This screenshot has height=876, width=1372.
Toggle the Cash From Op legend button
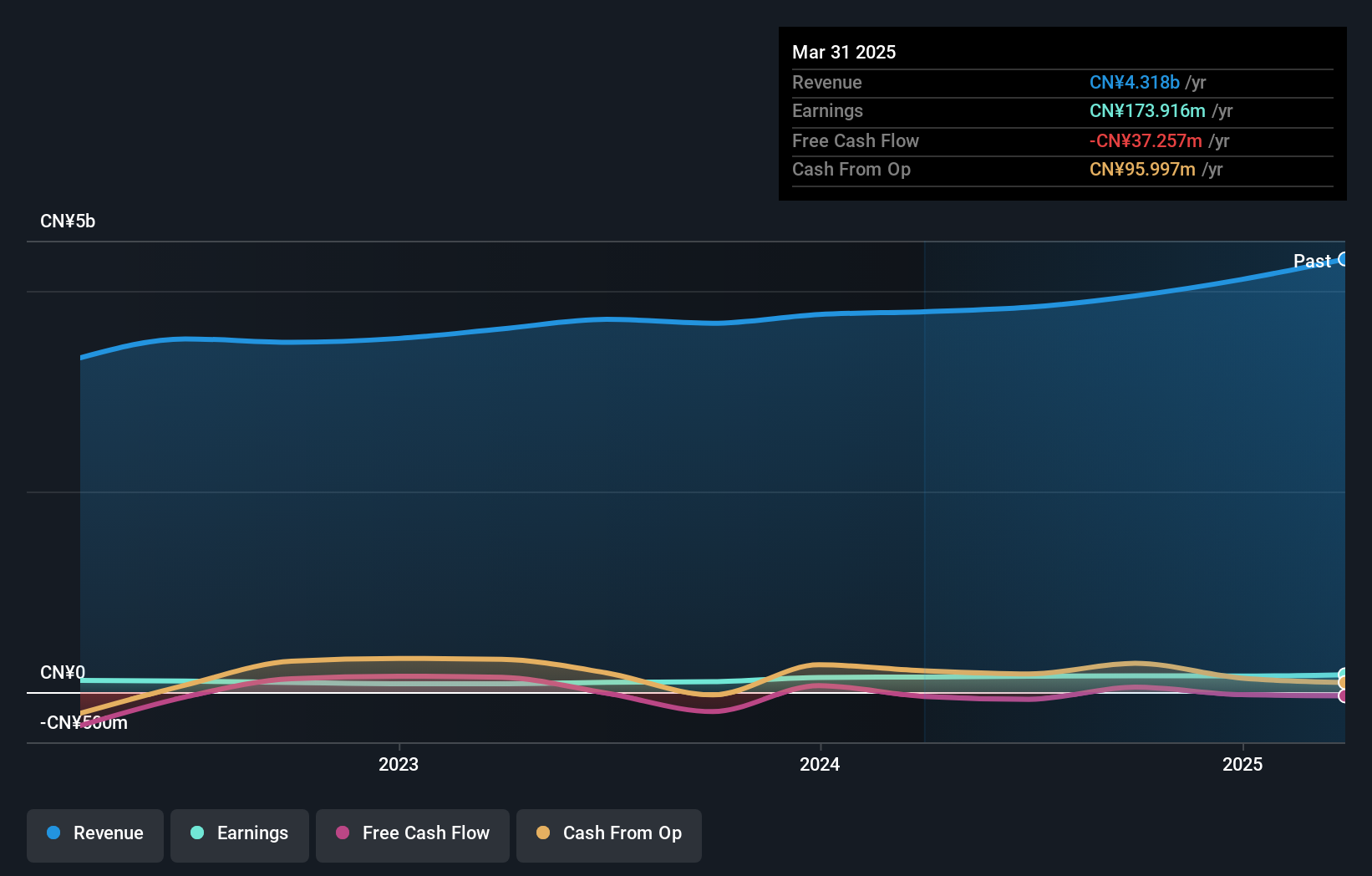609,834
